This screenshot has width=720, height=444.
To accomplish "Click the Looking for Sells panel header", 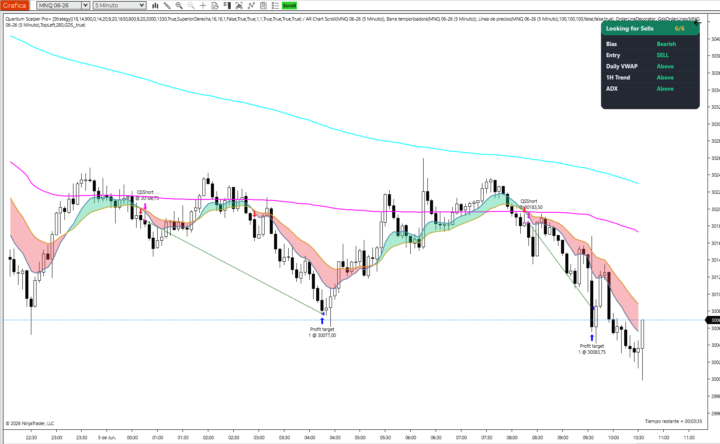I will 650,28.
